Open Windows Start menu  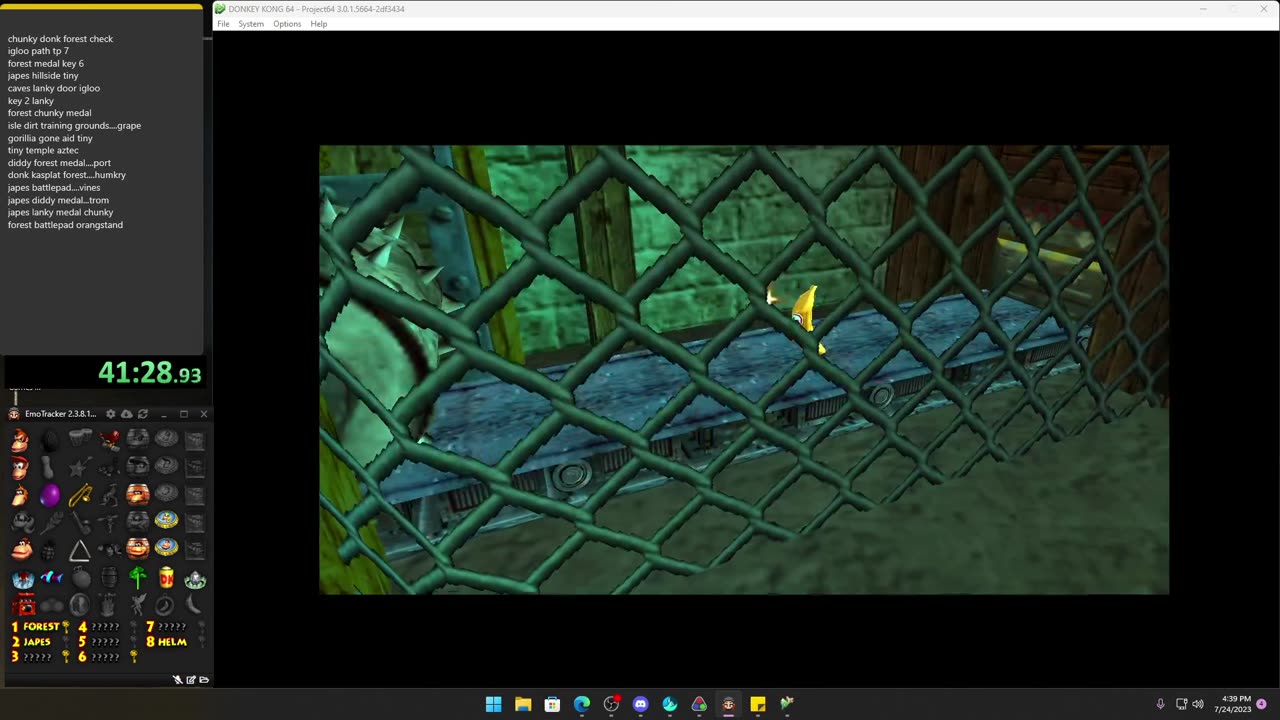[x=493, y=704]
